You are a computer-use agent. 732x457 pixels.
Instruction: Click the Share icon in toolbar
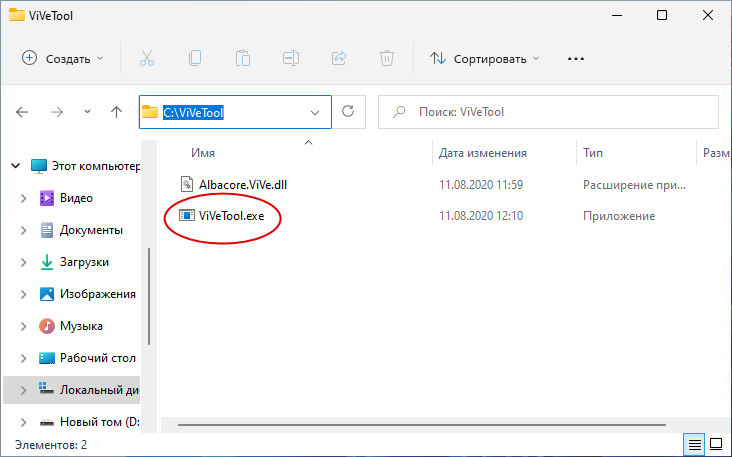(339, 58)
